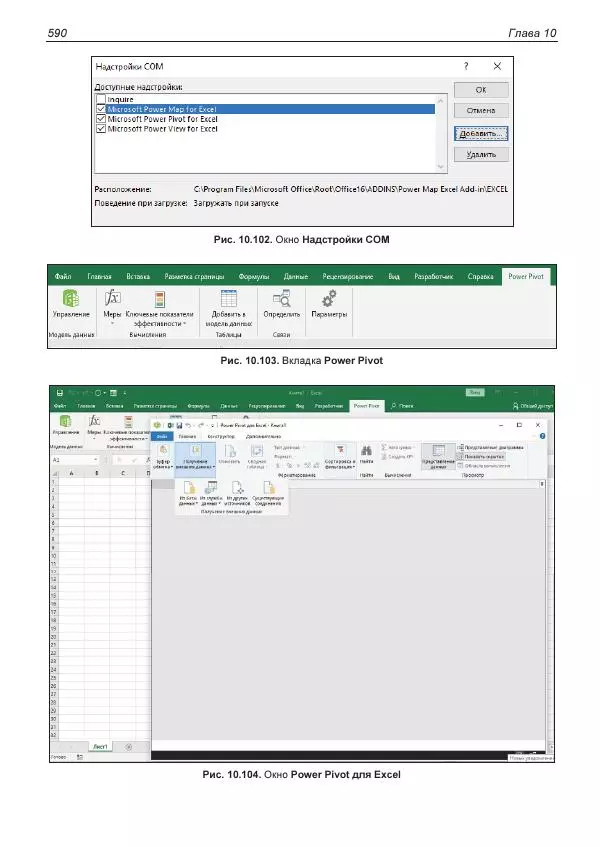600x847 pixels.
Task: Open the Справка tab in the Figure 10.103 ribbon
Action: coord(480,277)
